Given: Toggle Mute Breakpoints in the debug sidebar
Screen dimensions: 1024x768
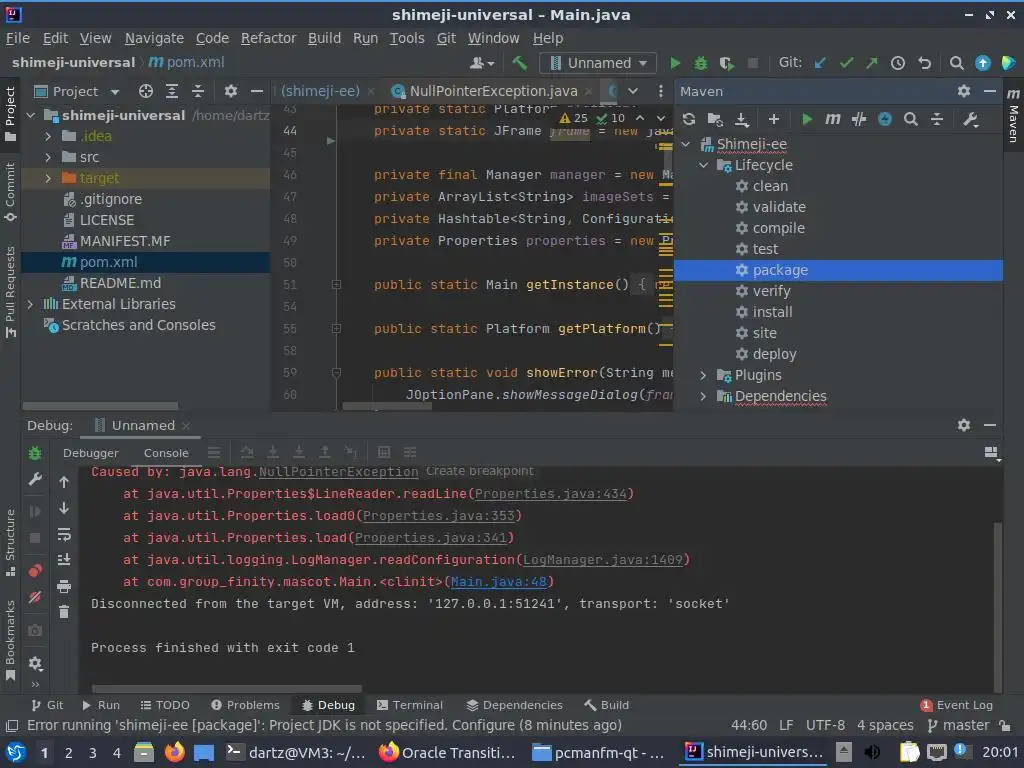Looking at the screenshot, I should click(35, 597).
